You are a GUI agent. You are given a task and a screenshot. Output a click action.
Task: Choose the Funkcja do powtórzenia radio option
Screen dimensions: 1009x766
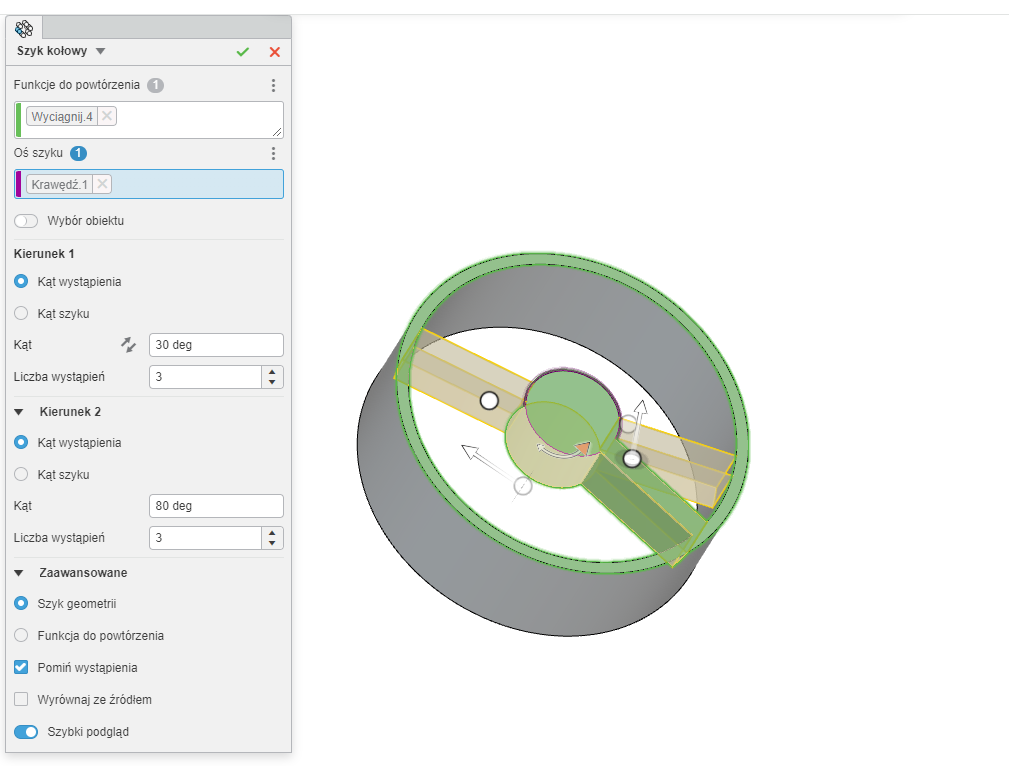click(21, 636)
